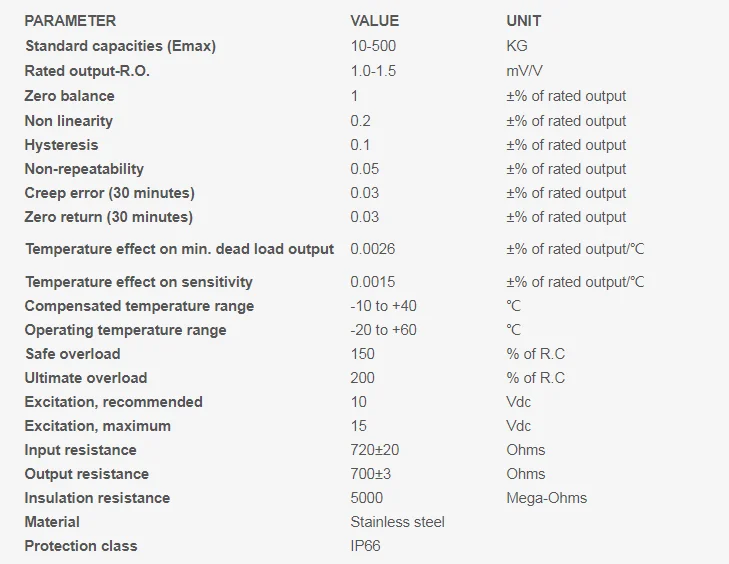
Task: Click the Non linearity parameter name
Action: tap(69, 121)
